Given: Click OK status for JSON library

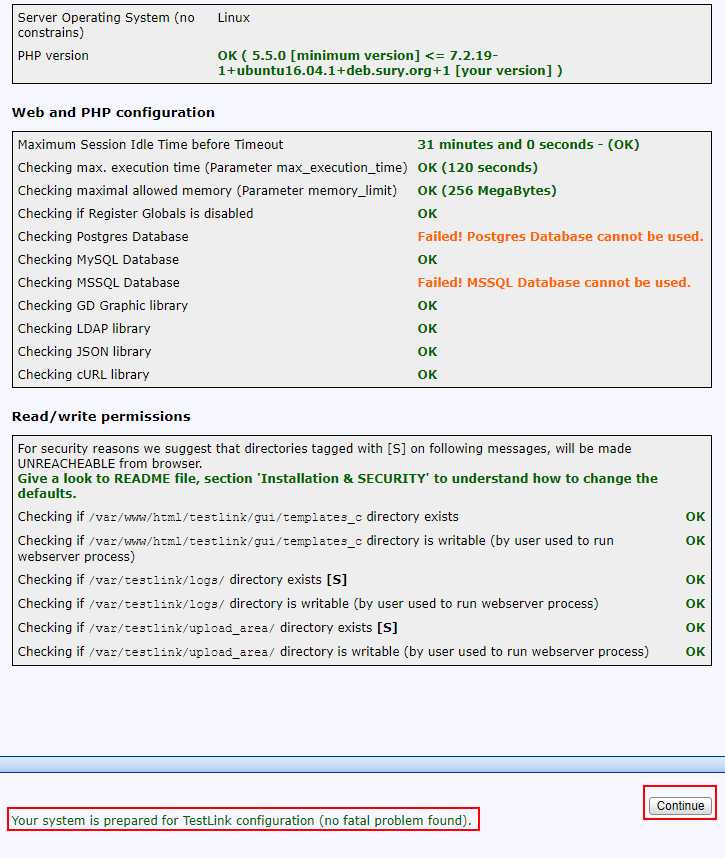Looking at the screenshot, I should (x=427, y=351).
